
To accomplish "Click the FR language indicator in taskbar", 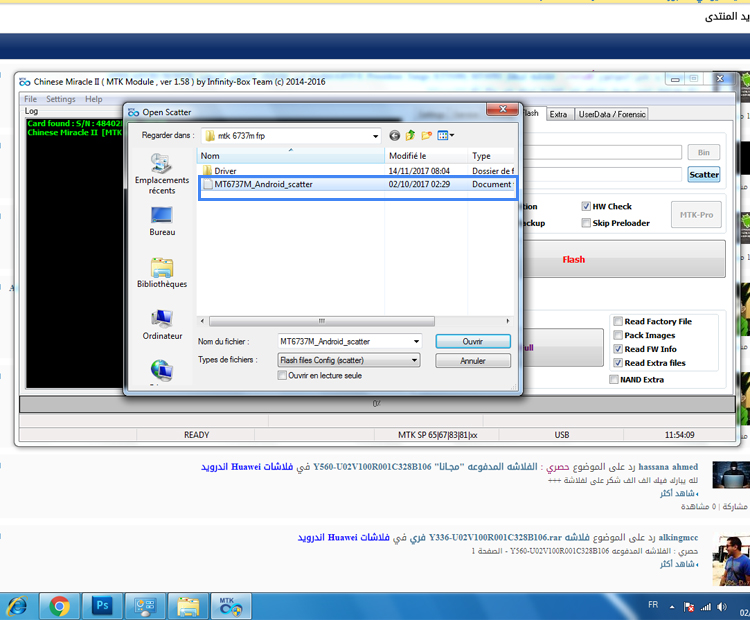I will pyautogui.click(x=653, y=605).
